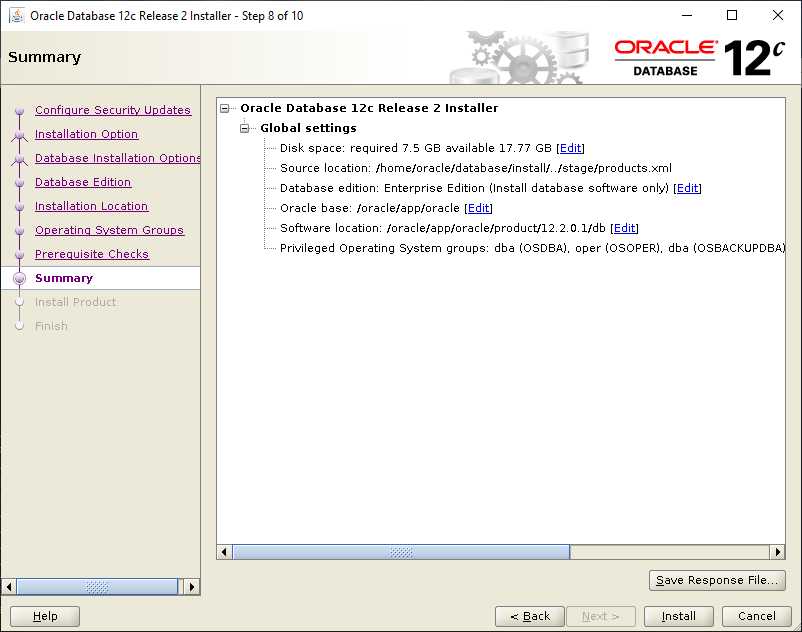Minimize the installer window
802x632 pixels.
(687, 15)
